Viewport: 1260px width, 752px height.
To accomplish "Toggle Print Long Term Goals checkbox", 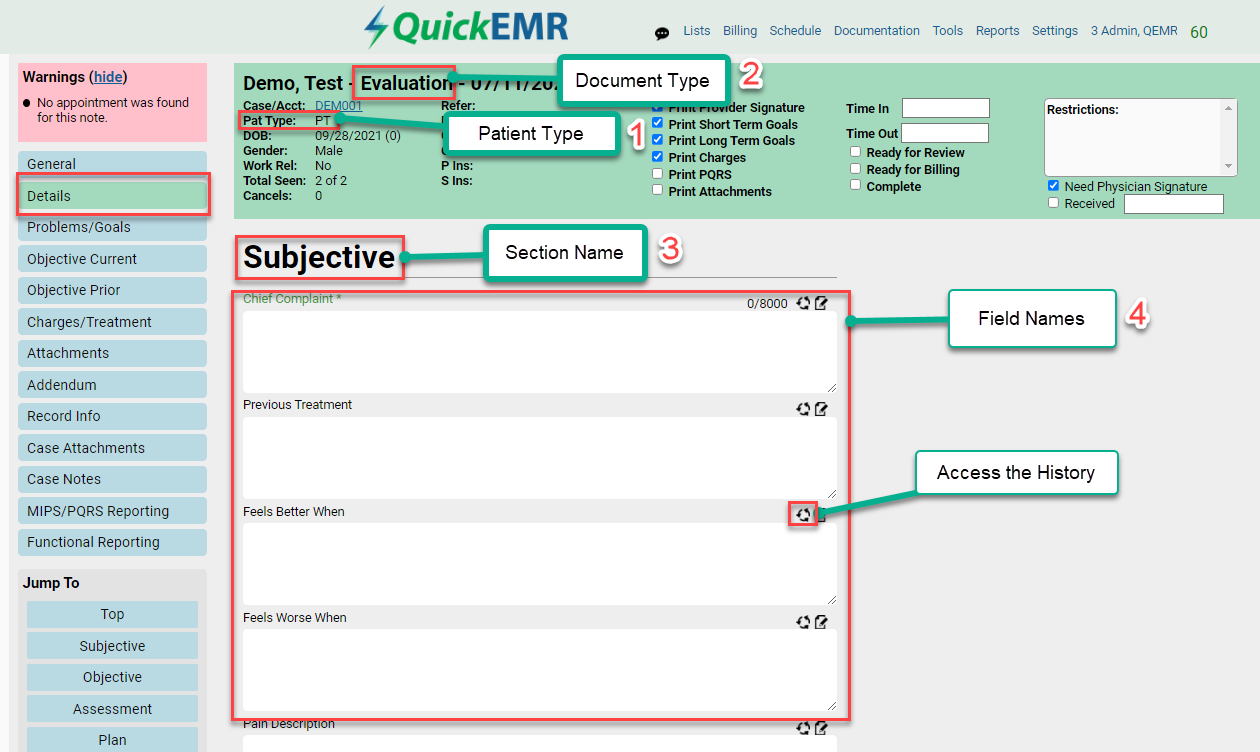I will tap(657, 141).
